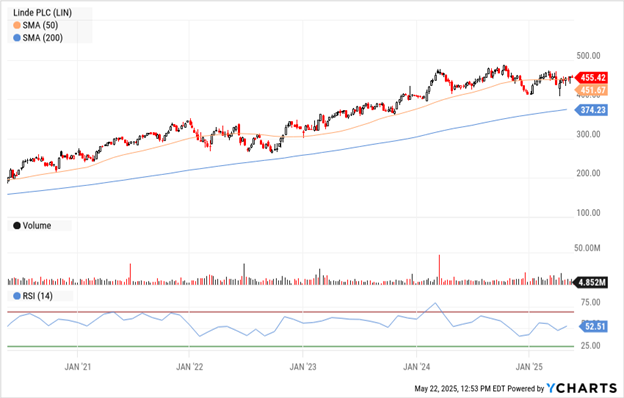Click the 300.00 price axis label
The height and width of the screenshot is (398, 624).
pyautogui.click(x=588, y=134)
